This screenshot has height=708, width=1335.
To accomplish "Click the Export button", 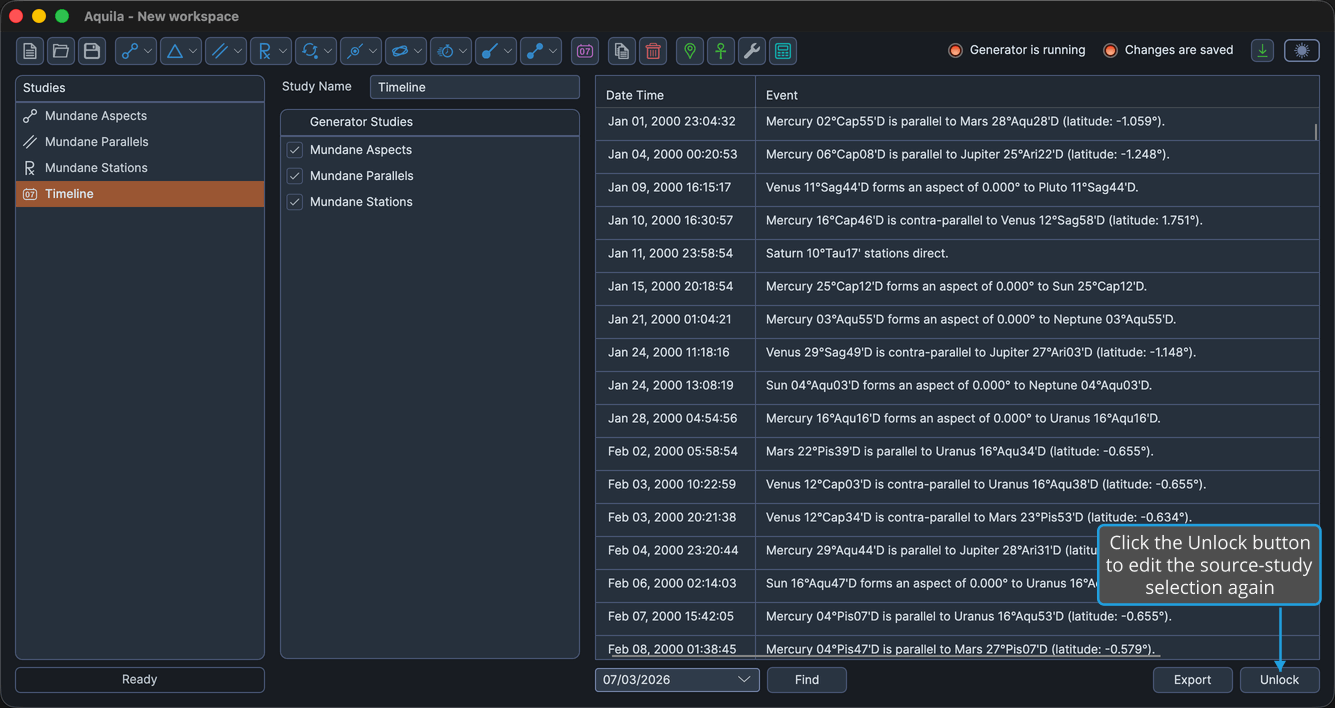I will coord(1192,680).
